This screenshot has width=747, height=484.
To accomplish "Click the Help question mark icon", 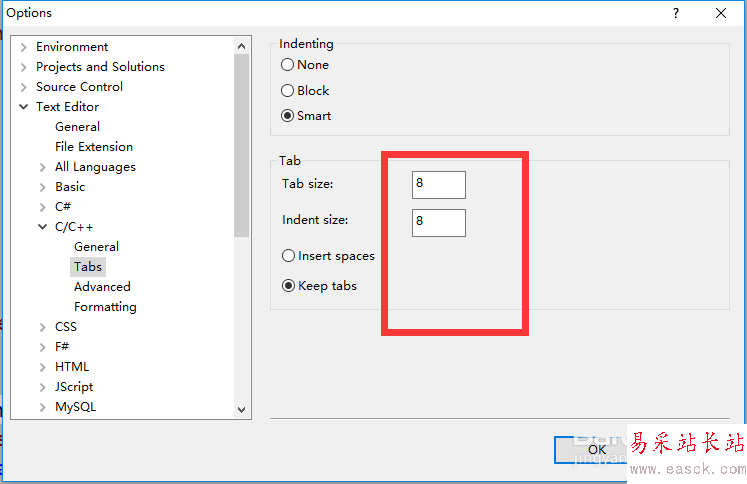I will (x=676, y=13).
